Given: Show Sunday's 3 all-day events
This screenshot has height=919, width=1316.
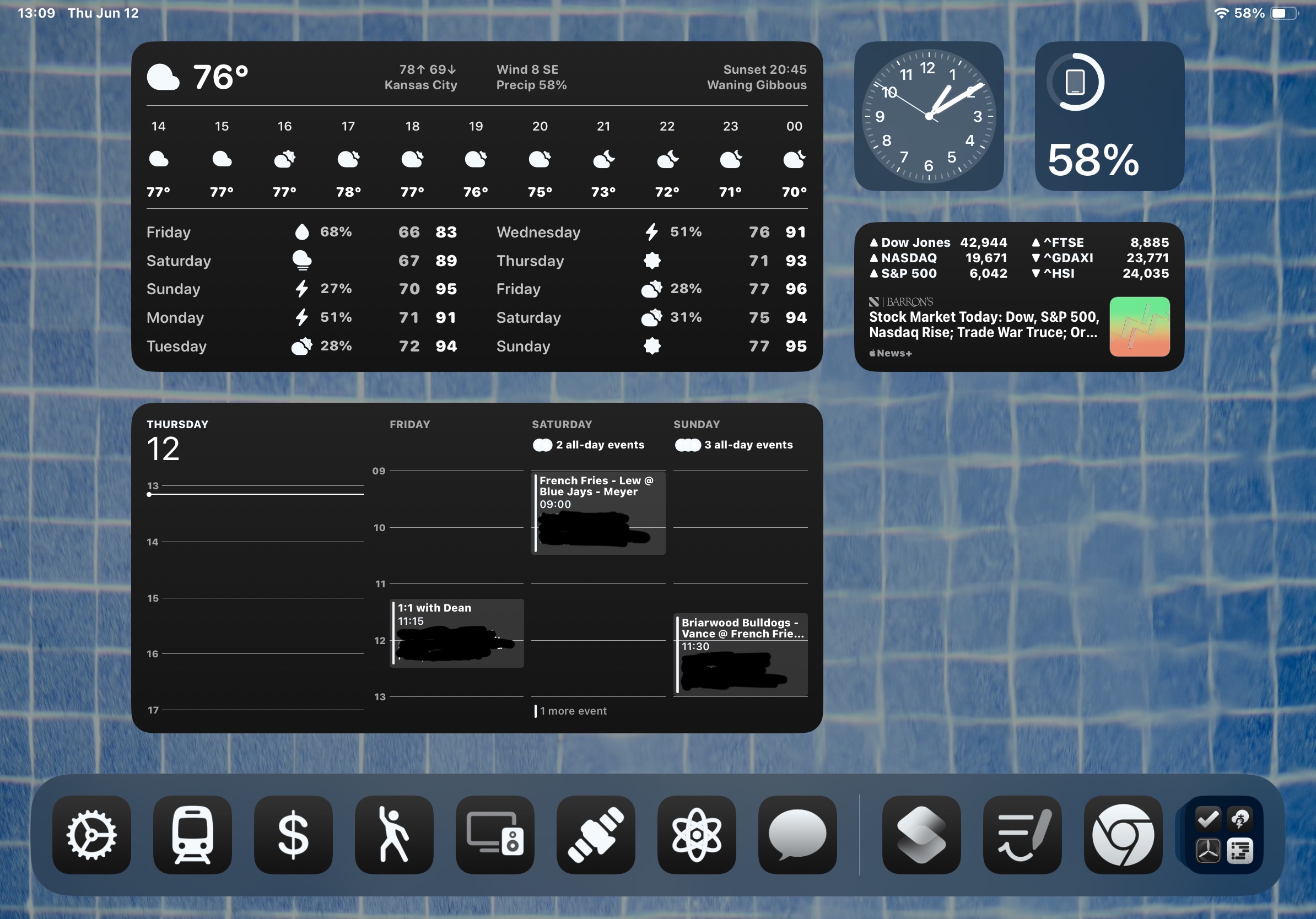Looking at the screenshot, I should pos(734,445).
